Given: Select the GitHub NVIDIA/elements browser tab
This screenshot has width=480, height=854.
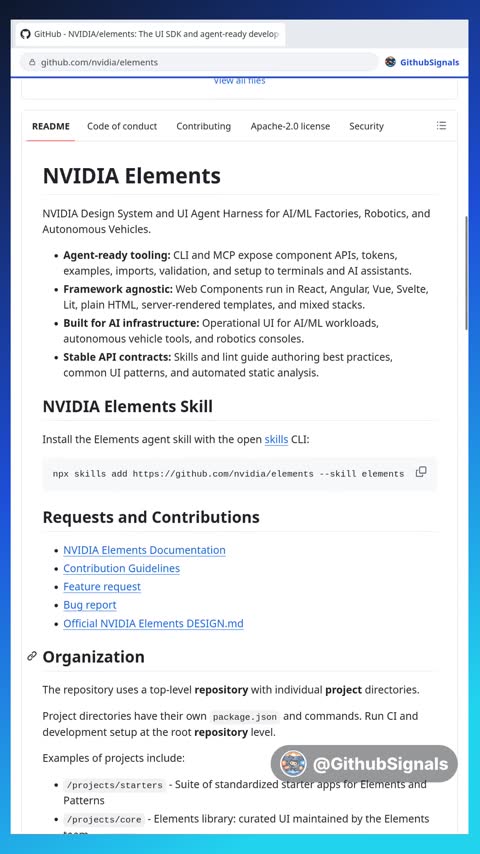Looking at the screenshot, I should (x=150, y=34).
